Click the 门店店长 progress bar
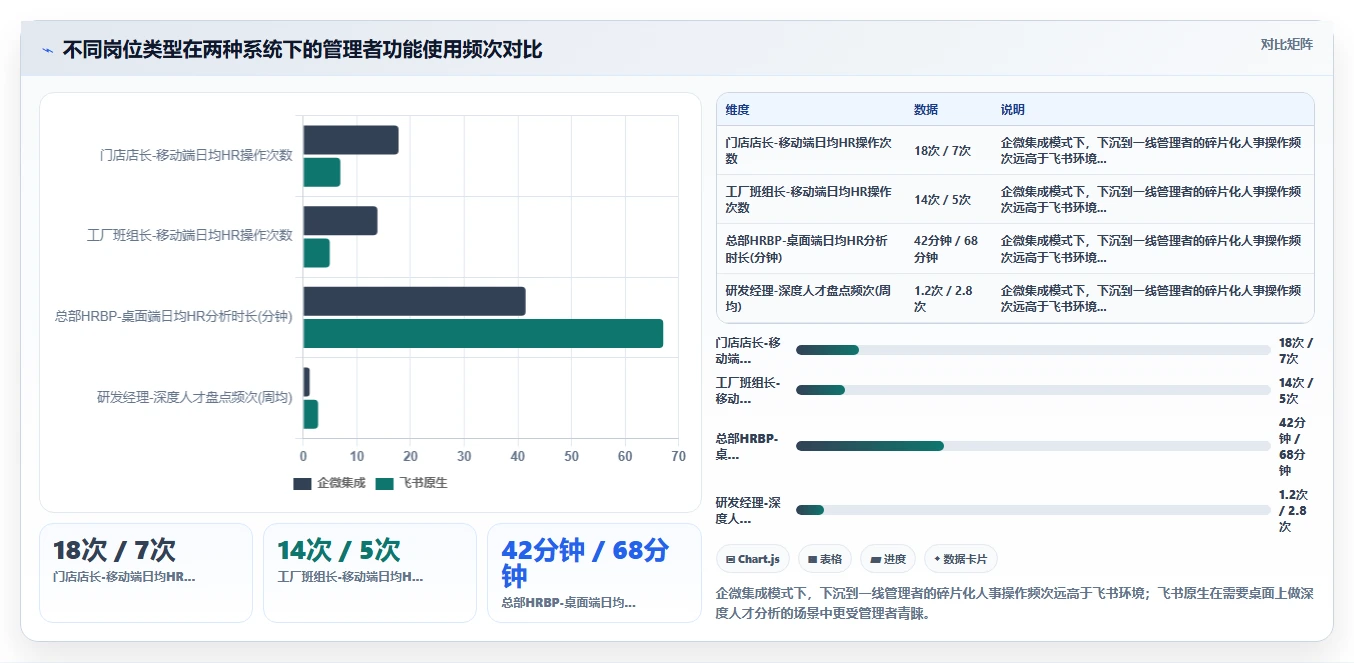 pos(1033,350)
